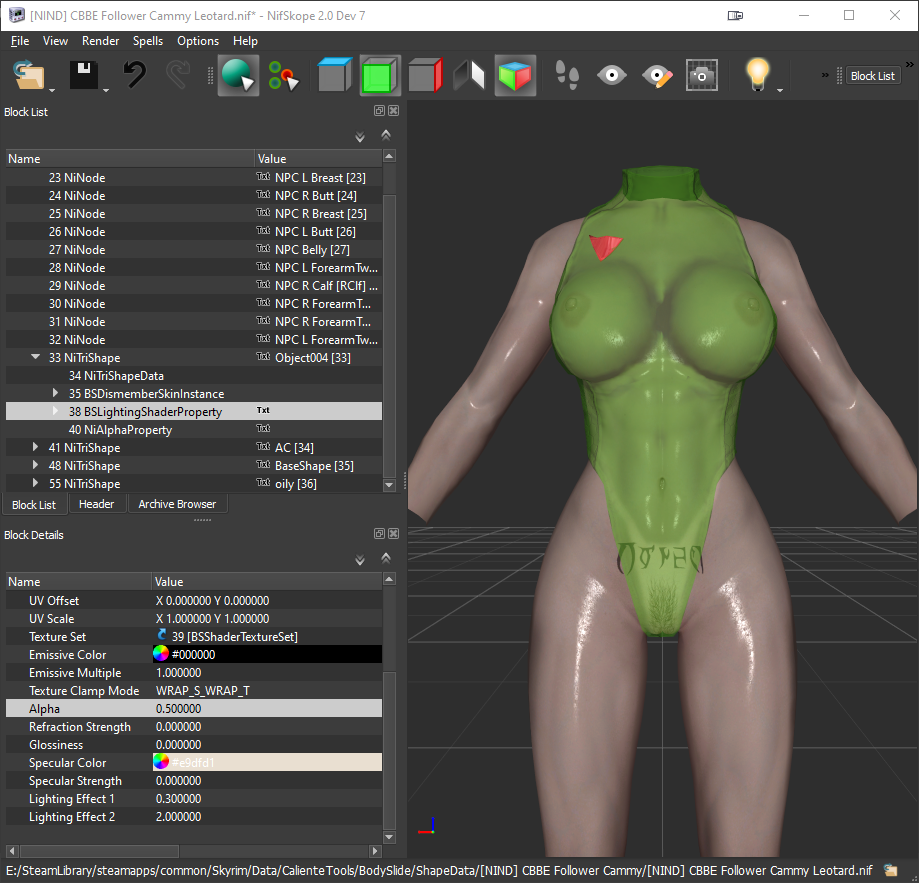
Task: Click the Undo arrow icon
Action: (x=134, y=76)
